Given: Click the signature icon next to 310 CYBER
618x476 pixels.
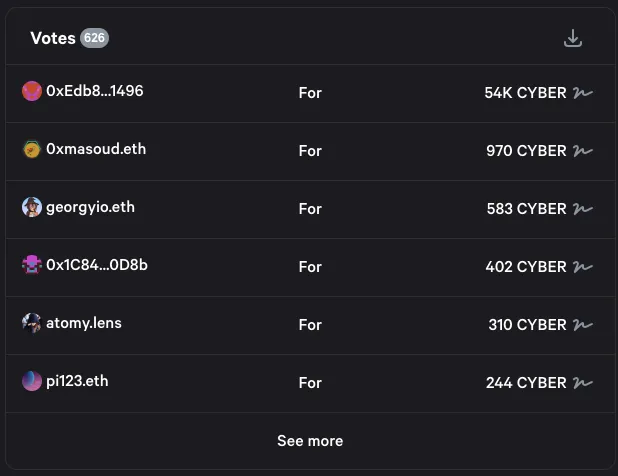Looking at the screenshot, I should 583,325.
